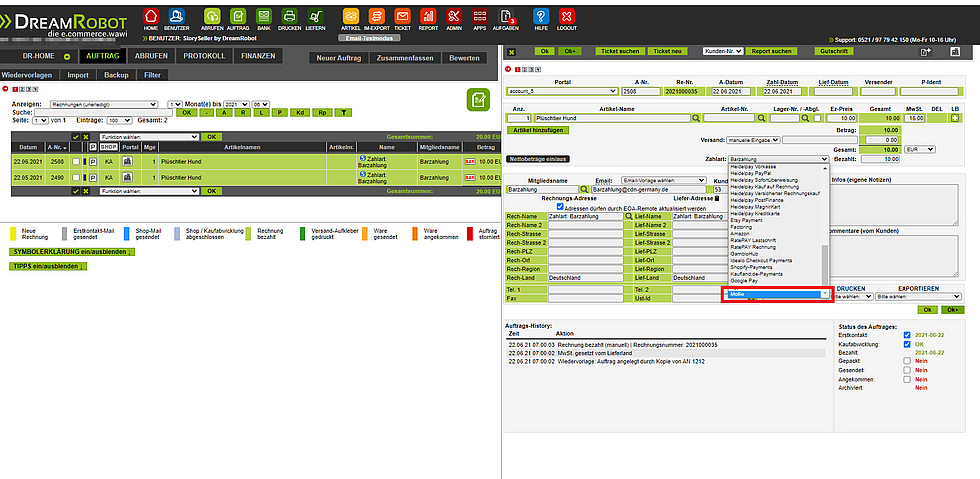Click the Ticket suchen button
Viewport: 980px width, 479px height.
point(620,51)
